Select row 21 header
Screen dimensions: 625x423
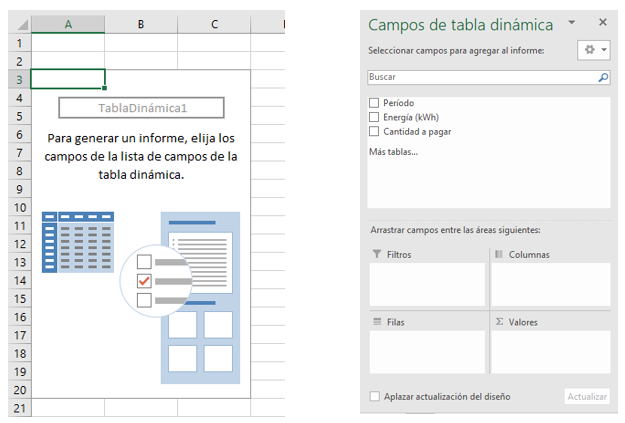pos(19,408)
